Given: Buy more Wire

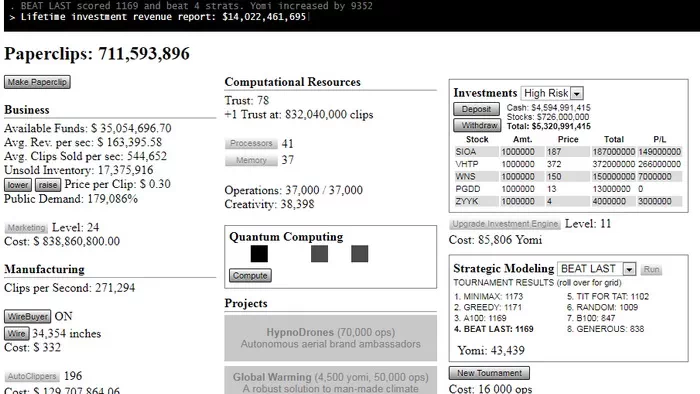Looking at the screenshot, I should click(x=17, y=333).
